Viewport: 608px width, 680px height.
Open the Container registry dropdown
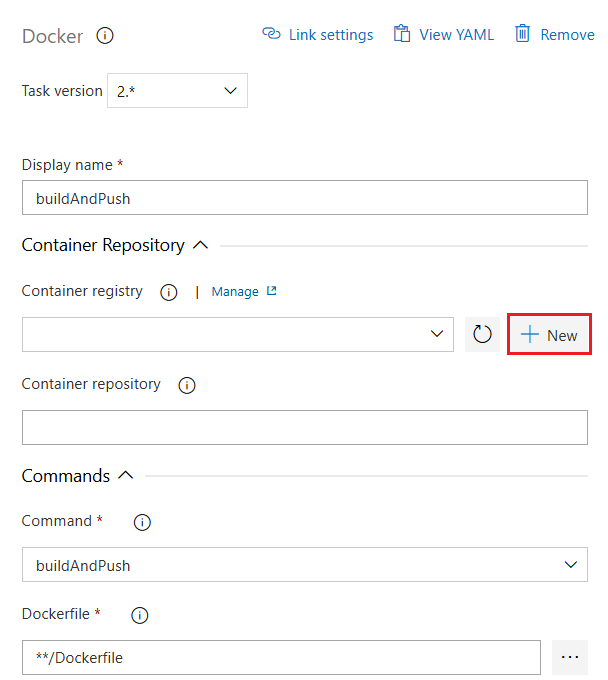[x=238, y=334]
